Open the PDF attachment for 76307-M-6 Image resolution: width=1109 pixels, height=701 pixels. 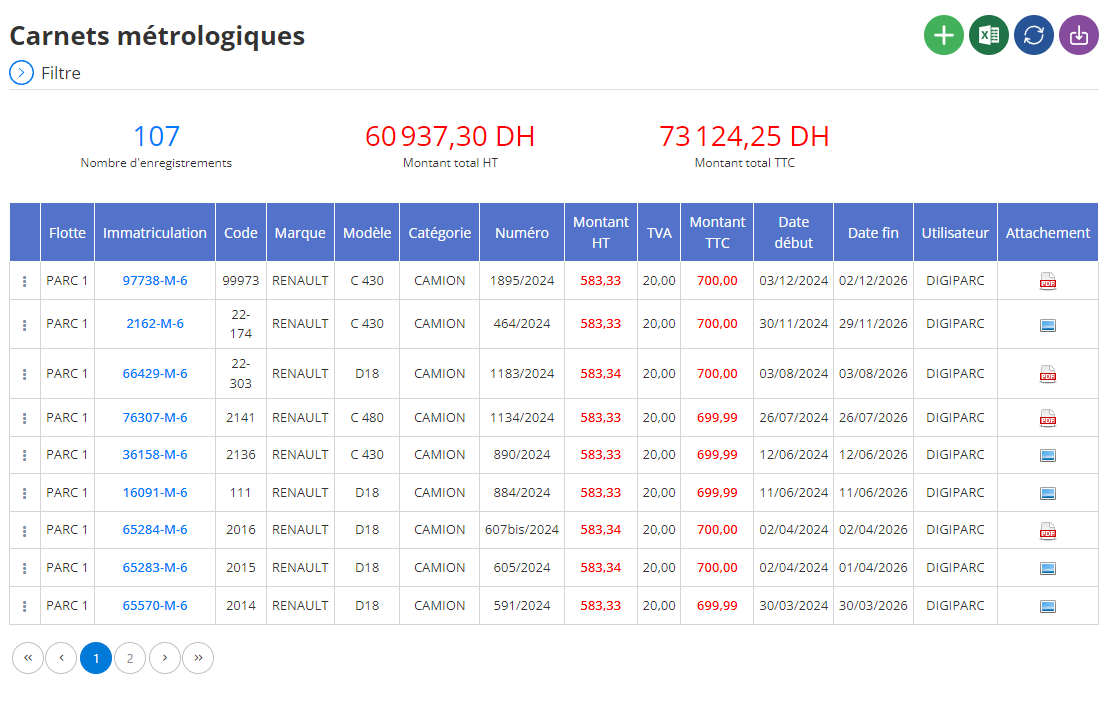click(1047, 418)
